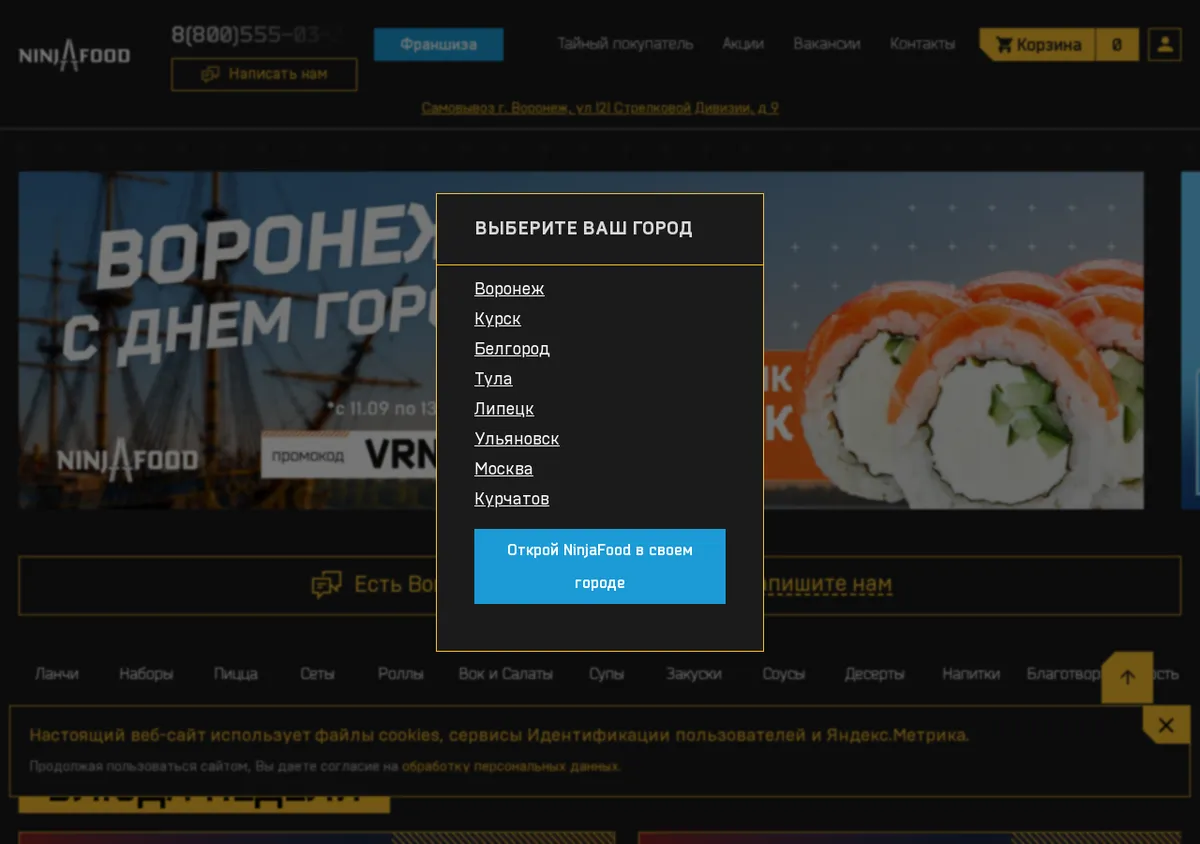The width and height of the screenshot is (1200, 844).
Task: Close the cookies notification banner
Action: pyautogui.click(x=1166, y=725)
